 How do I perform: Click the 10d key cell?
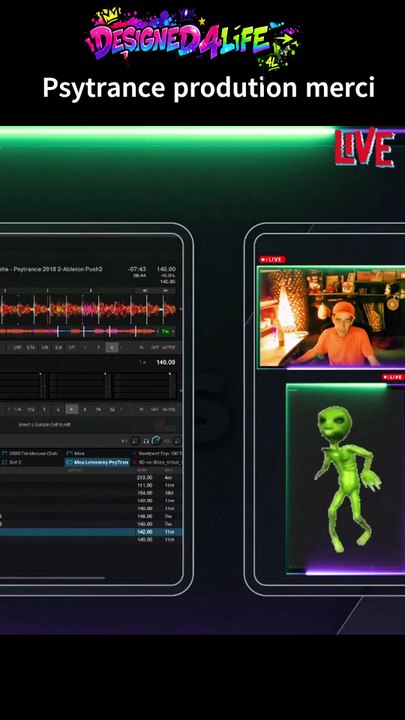[169, 493]
